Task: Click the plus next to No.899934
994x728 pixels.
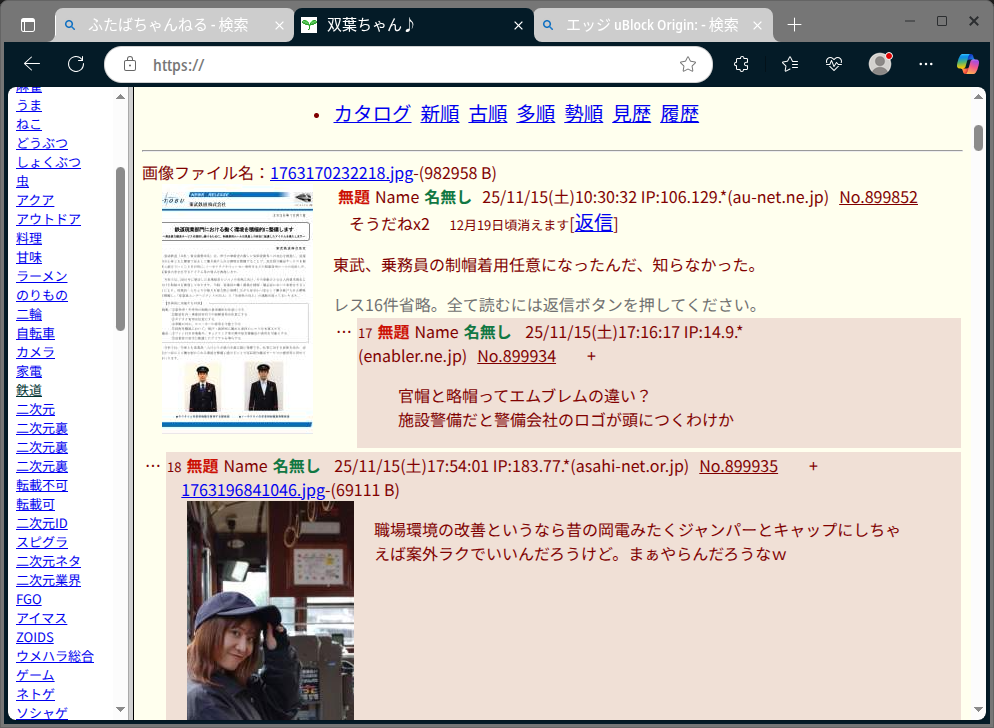Action: pyautogui.click(x=591, y=356)
